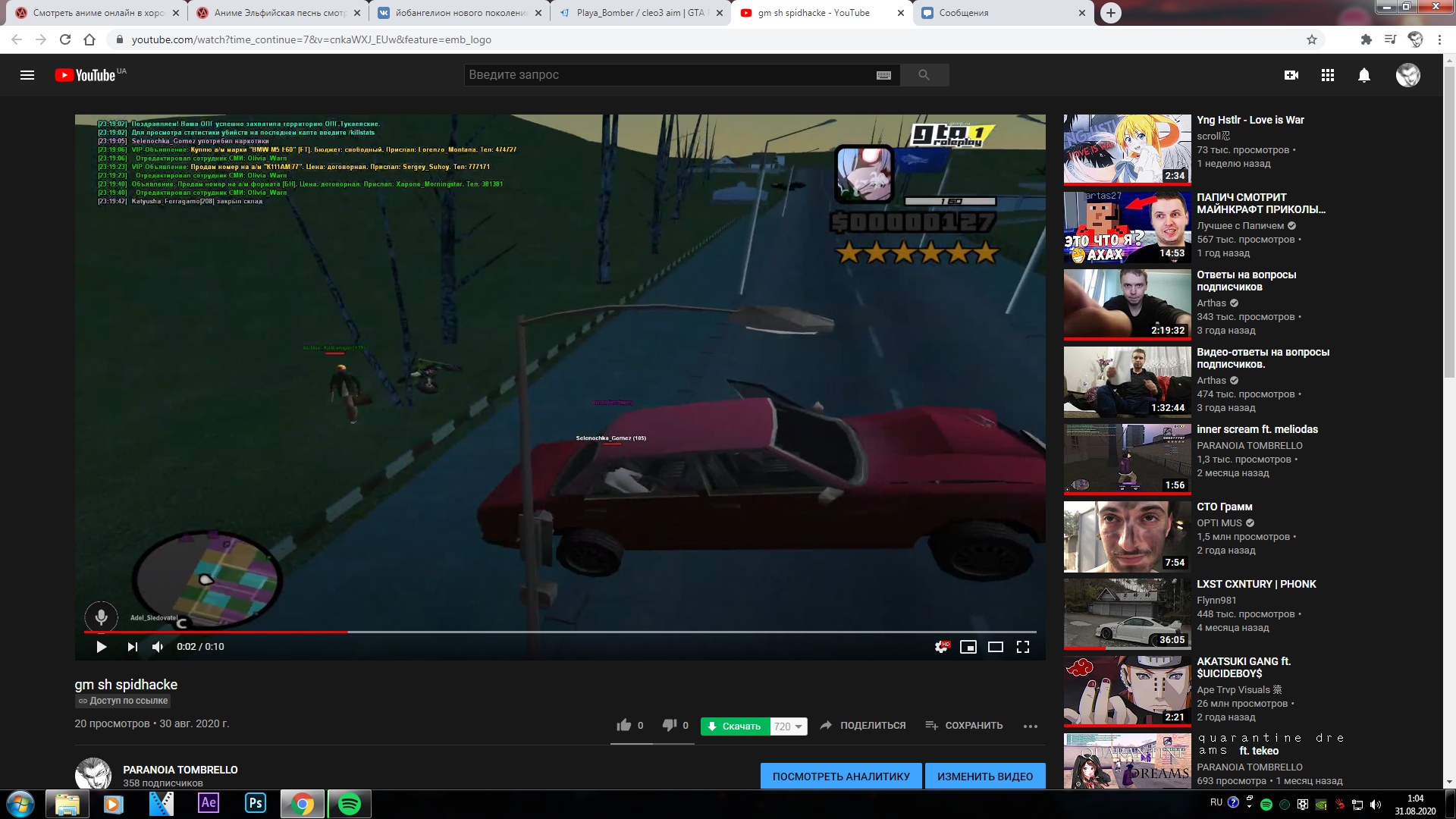Click ИЗМЕНИТЬ ВИДЕО button
This screenshot has height=819, width=1456.
pyautogui.click(x=985, y=777)
